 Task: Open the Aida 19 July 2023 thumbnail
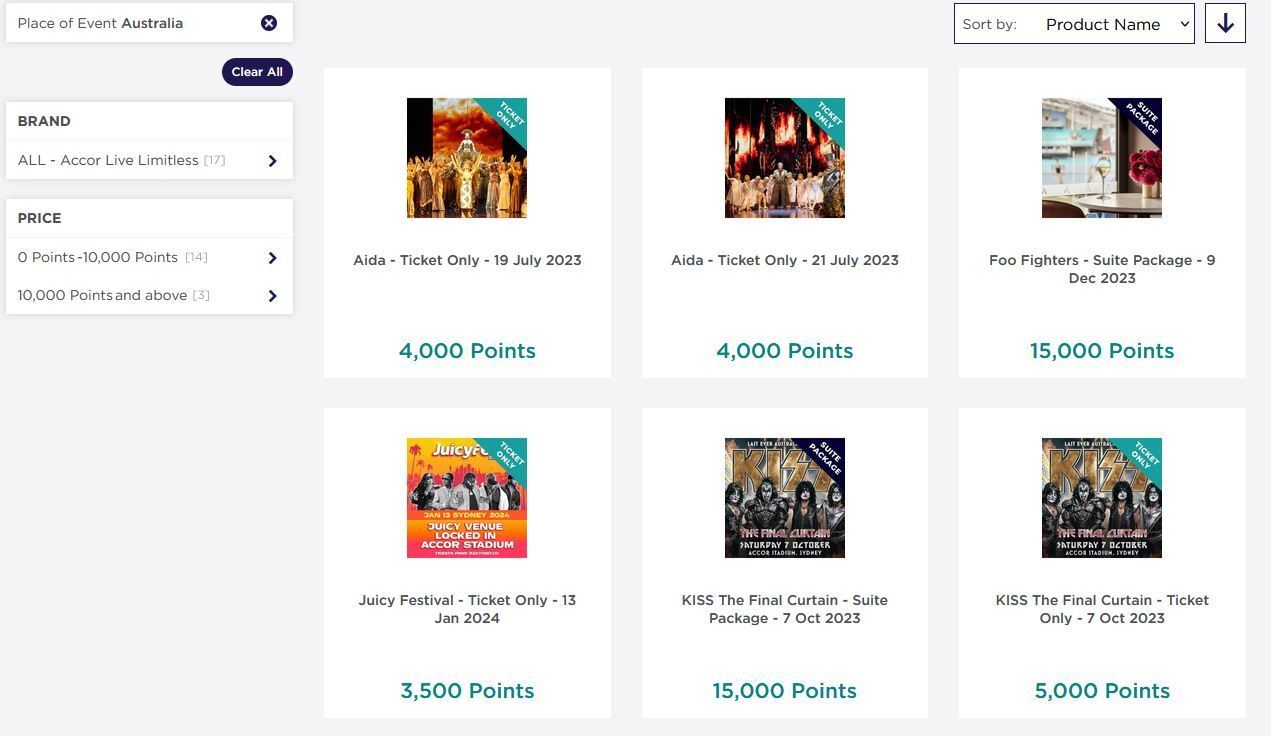(x=467, y=158)
